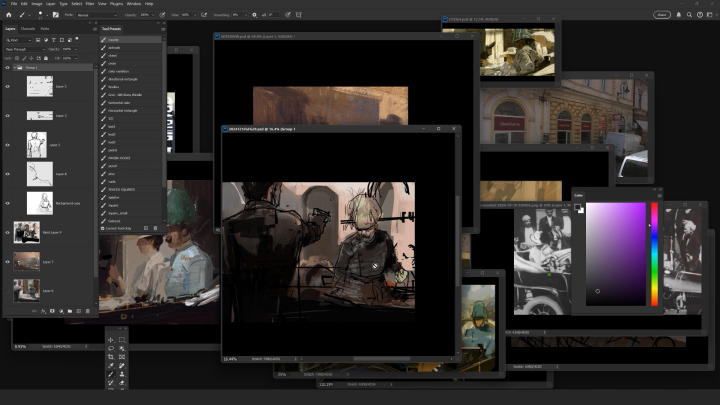This screenshot has height=405, width=720.
Task: Select the 'pencil' tool preset
Action: coord(131,166)
